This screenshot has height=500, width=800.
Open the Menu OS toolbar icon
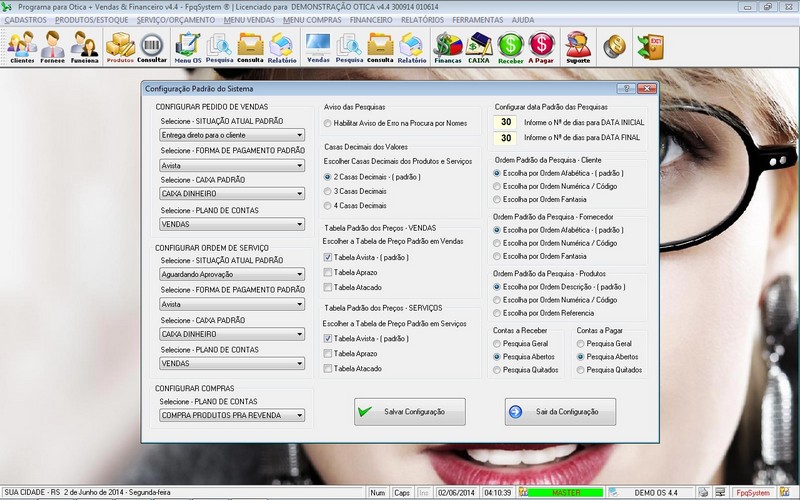187,46
